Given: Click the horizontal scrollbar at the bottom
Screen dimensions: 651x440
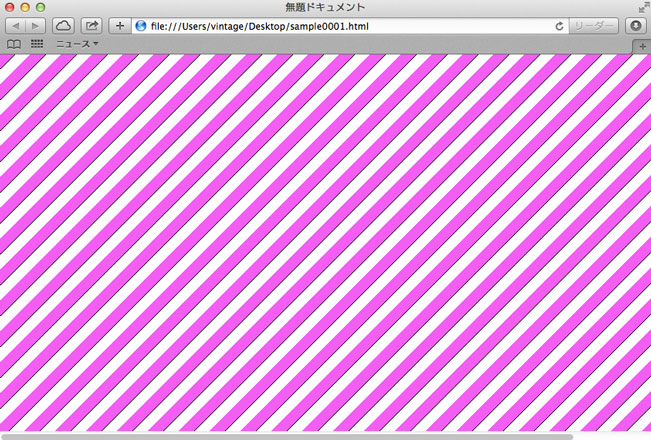Looking at the screenshot, I should click(x=286, y=436).
